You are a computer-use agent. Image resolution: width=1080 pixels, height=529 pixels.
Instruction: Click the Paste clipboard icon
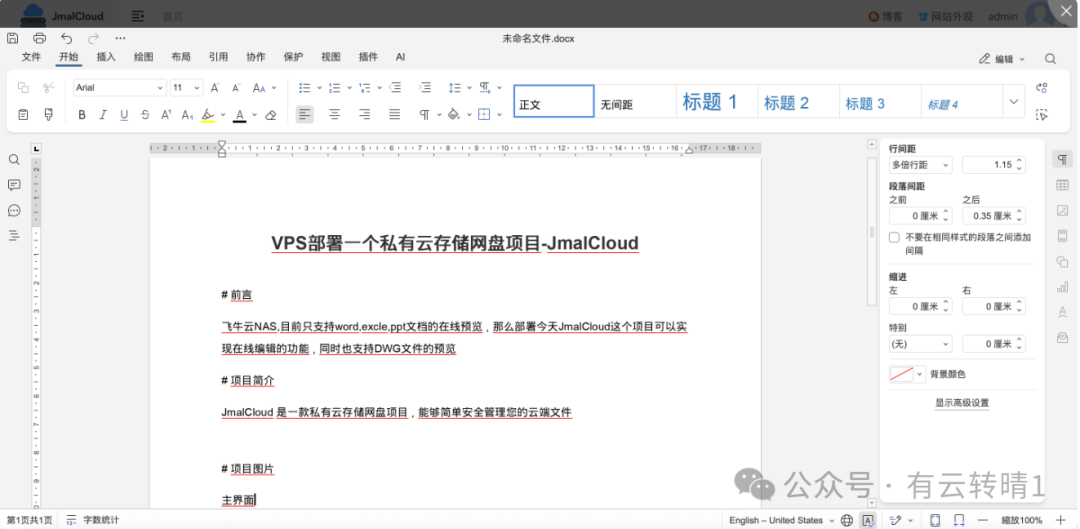(23, 114)
